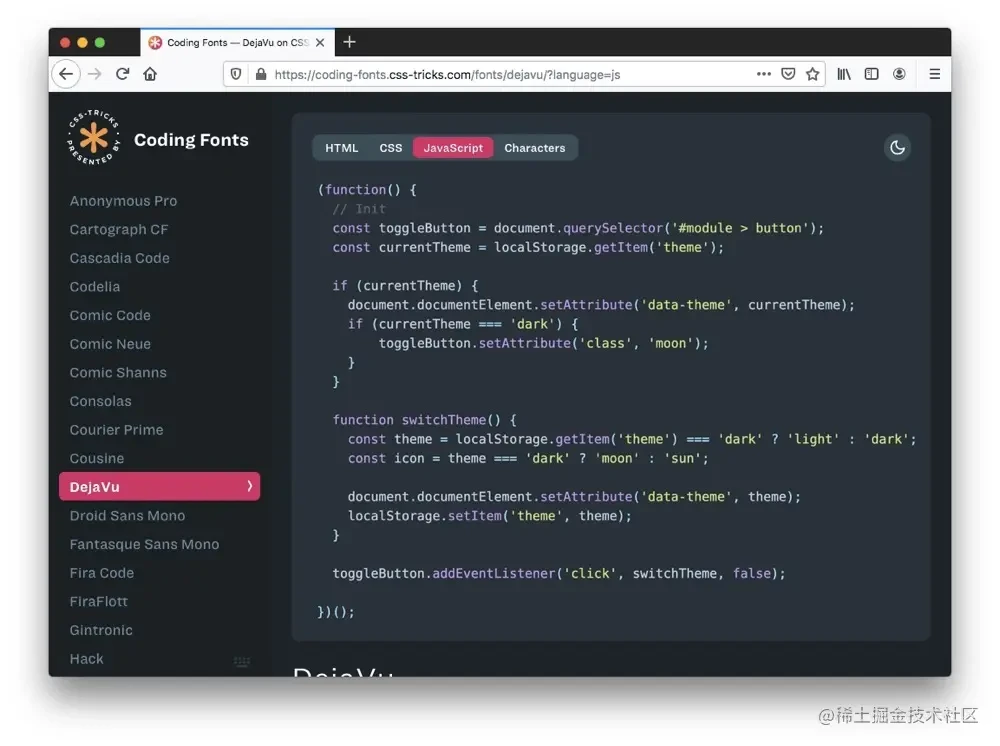The height and width of the screenshot is (746, 1000).
Task: Choose Fira Code font in sidebar
Action: [x=102, y=573]
